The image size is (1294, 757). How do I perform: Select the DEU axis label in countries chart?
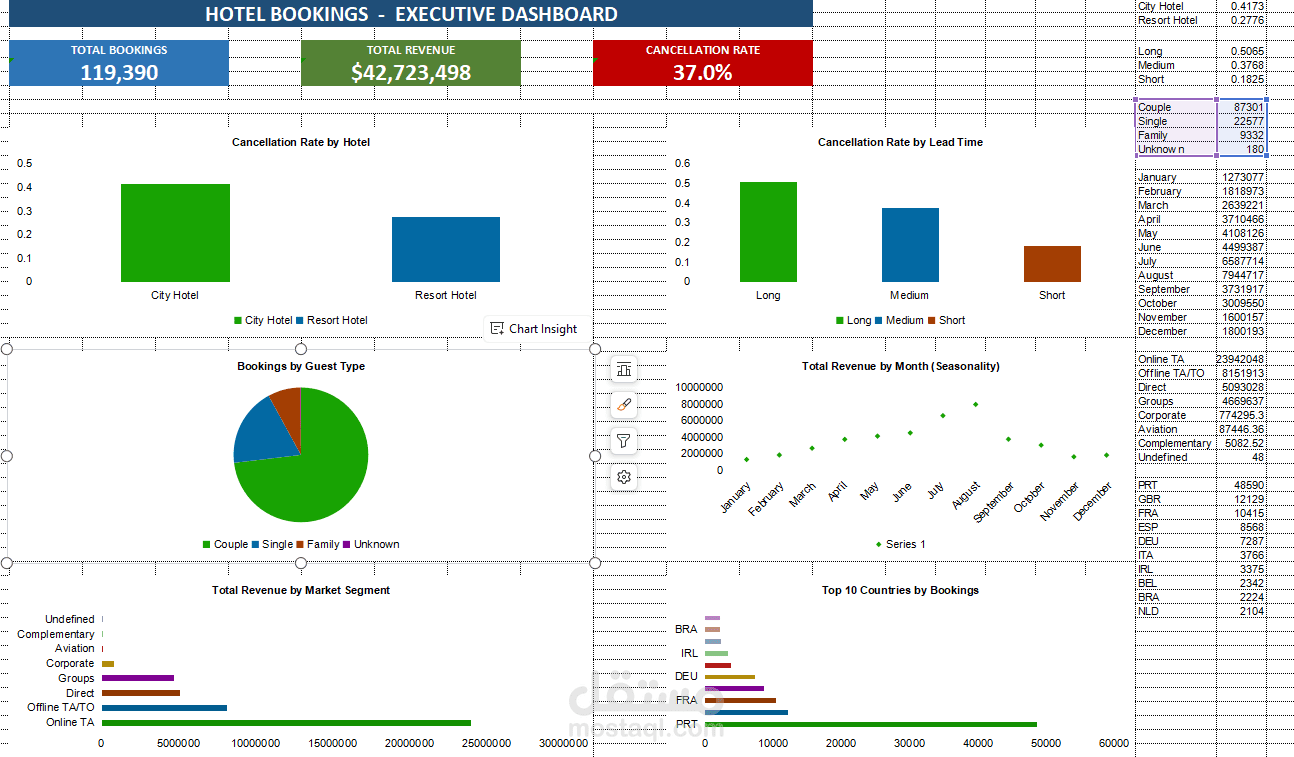686,676
